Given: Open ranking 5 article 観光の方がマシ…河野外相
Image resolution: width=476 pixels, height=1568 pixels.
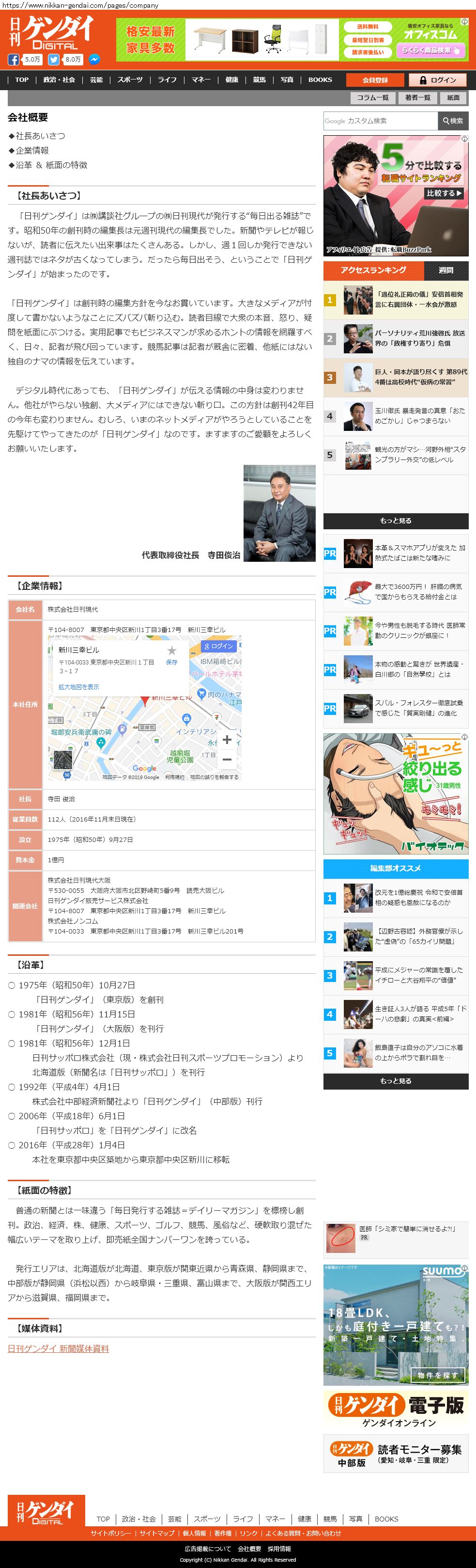Looking at the screenshot, I should pos(396,455).
